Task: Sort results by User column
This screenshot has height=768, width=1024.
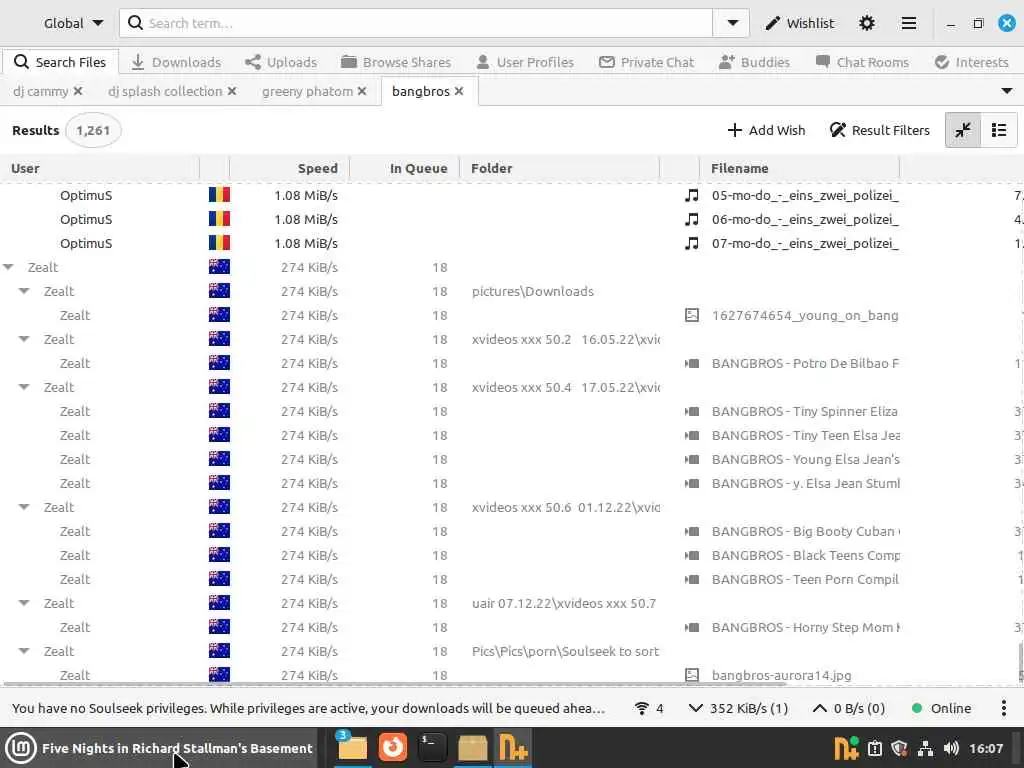Action: 100,168
